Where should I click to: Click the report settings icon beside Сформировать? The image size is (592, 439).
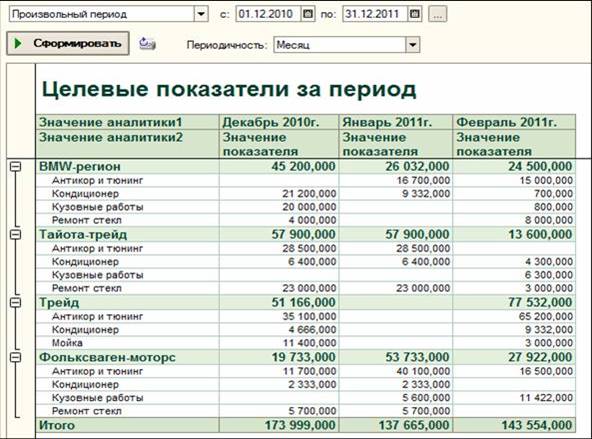[x=147, y=44]
